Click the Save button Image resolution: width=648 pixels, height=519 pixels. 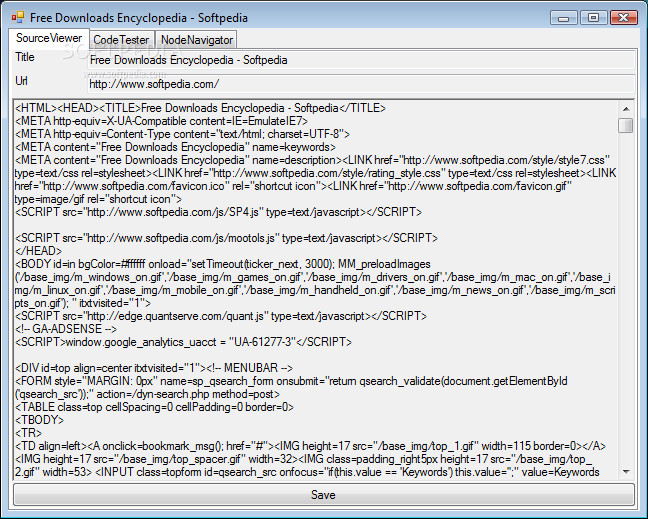pos(324,495)
